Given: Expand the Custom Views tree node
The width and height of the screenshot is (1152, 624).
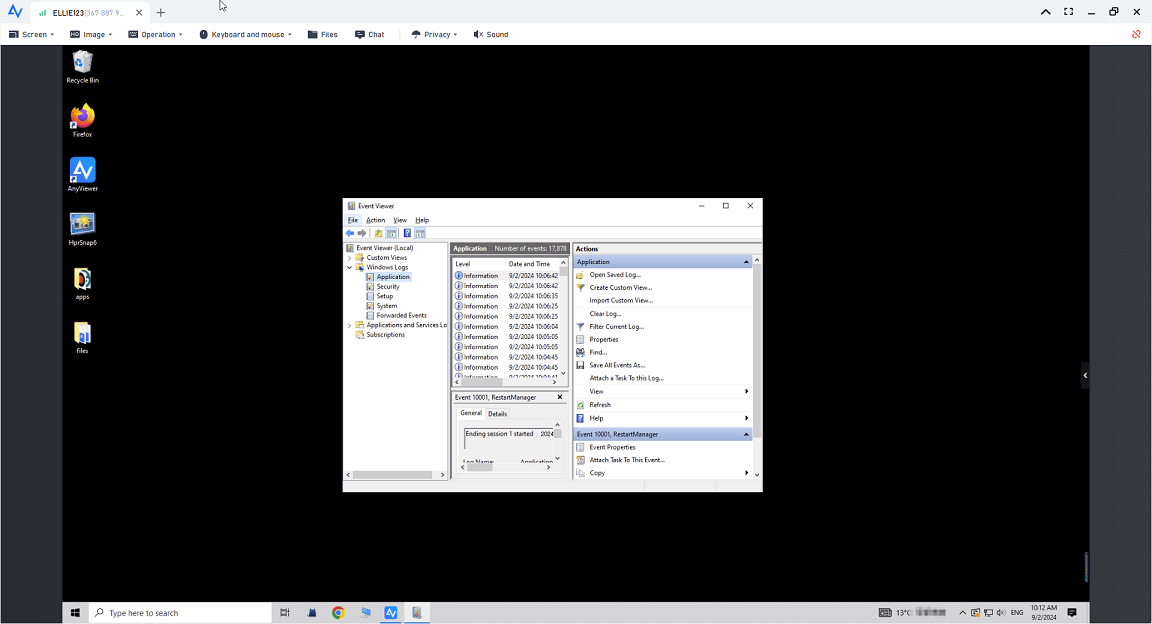Looking at the screenshot, I should (x=349, y=258).
